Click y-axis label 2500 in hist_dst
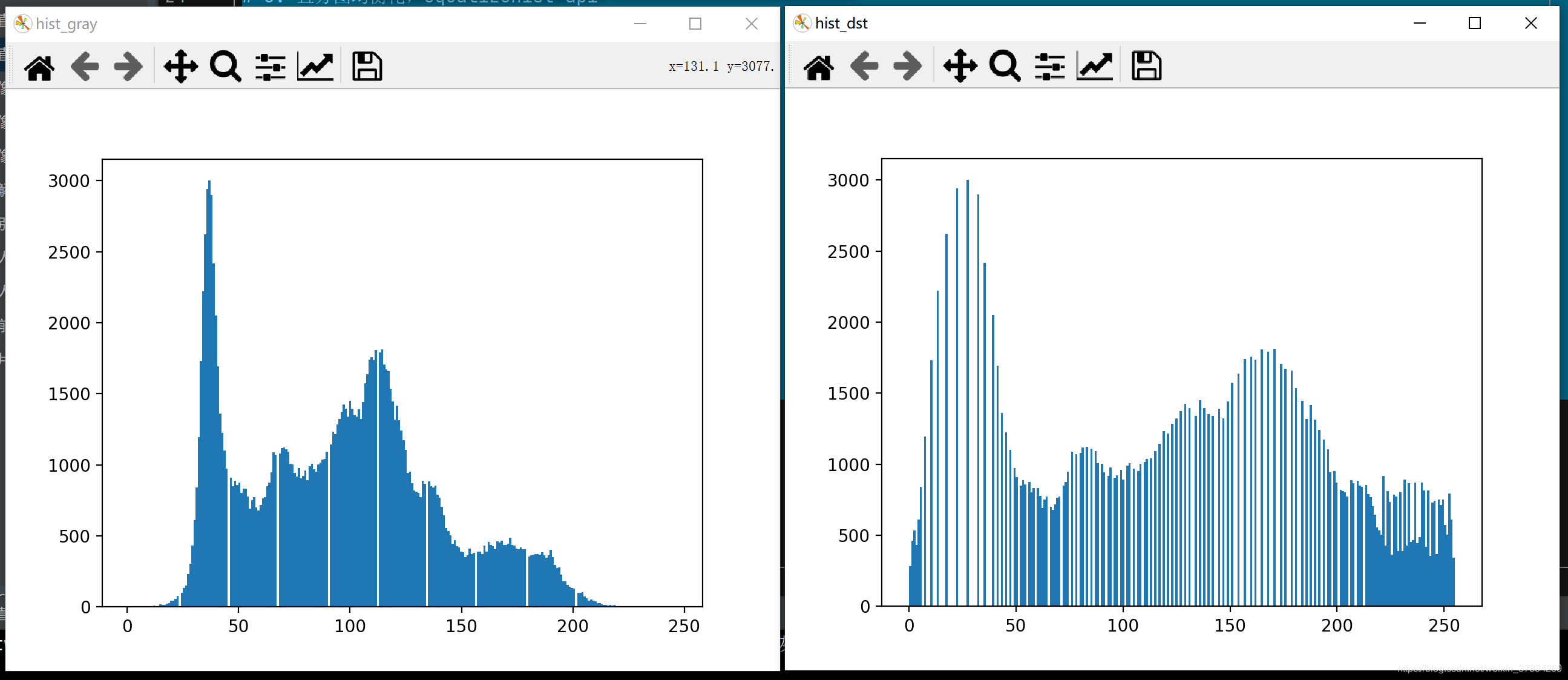 coord(848,252)
